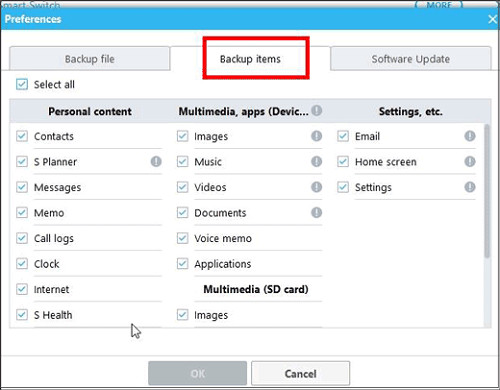
Task: Uncheck the Internet checkbox
Action: pyautogui.click(x=22, y=289)
